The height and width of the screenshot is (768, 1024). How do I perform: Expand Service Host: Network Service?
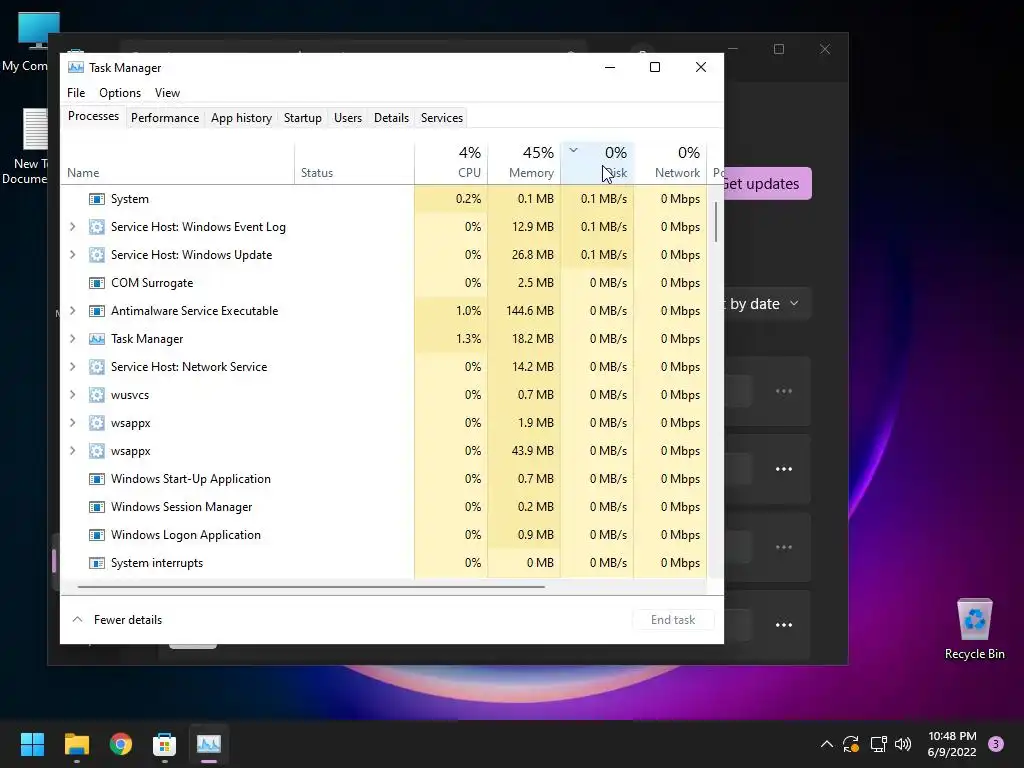(x=72, y=367)
